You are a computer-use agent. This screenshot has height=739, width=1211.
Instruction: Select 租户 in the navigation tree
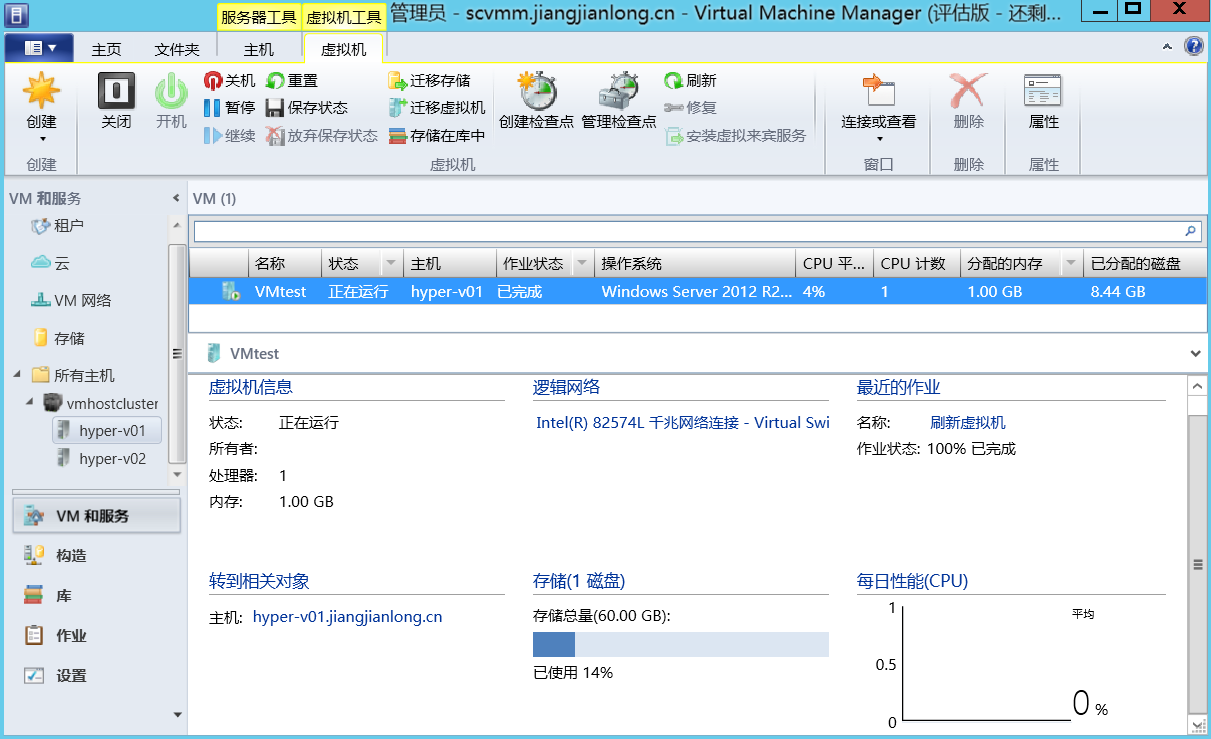(x=58, y=226)
